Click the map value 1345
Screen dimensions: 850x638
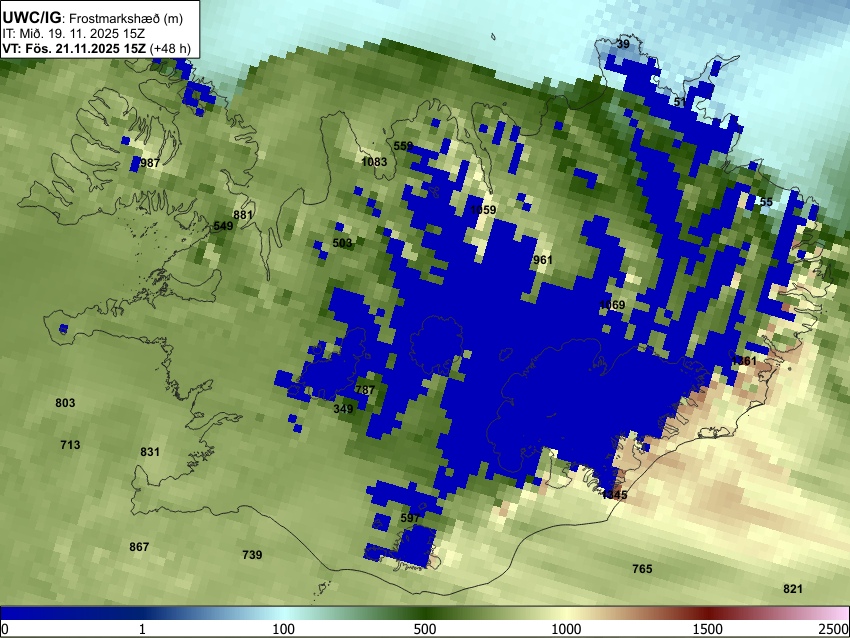[x=614, y=494]
